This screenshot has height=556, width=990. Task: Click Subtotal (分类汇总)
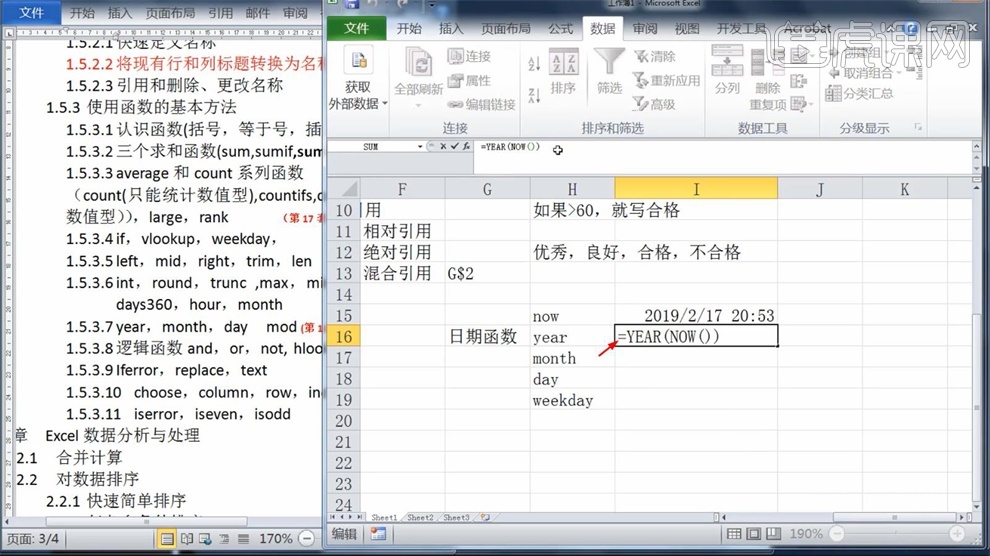860,94
